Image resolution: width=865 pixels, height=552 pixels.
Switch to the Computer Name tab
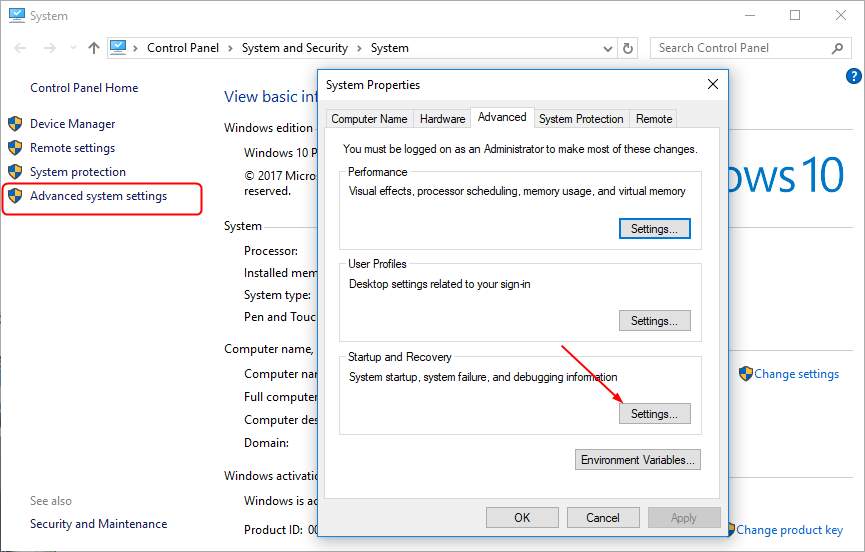(369, 118)
